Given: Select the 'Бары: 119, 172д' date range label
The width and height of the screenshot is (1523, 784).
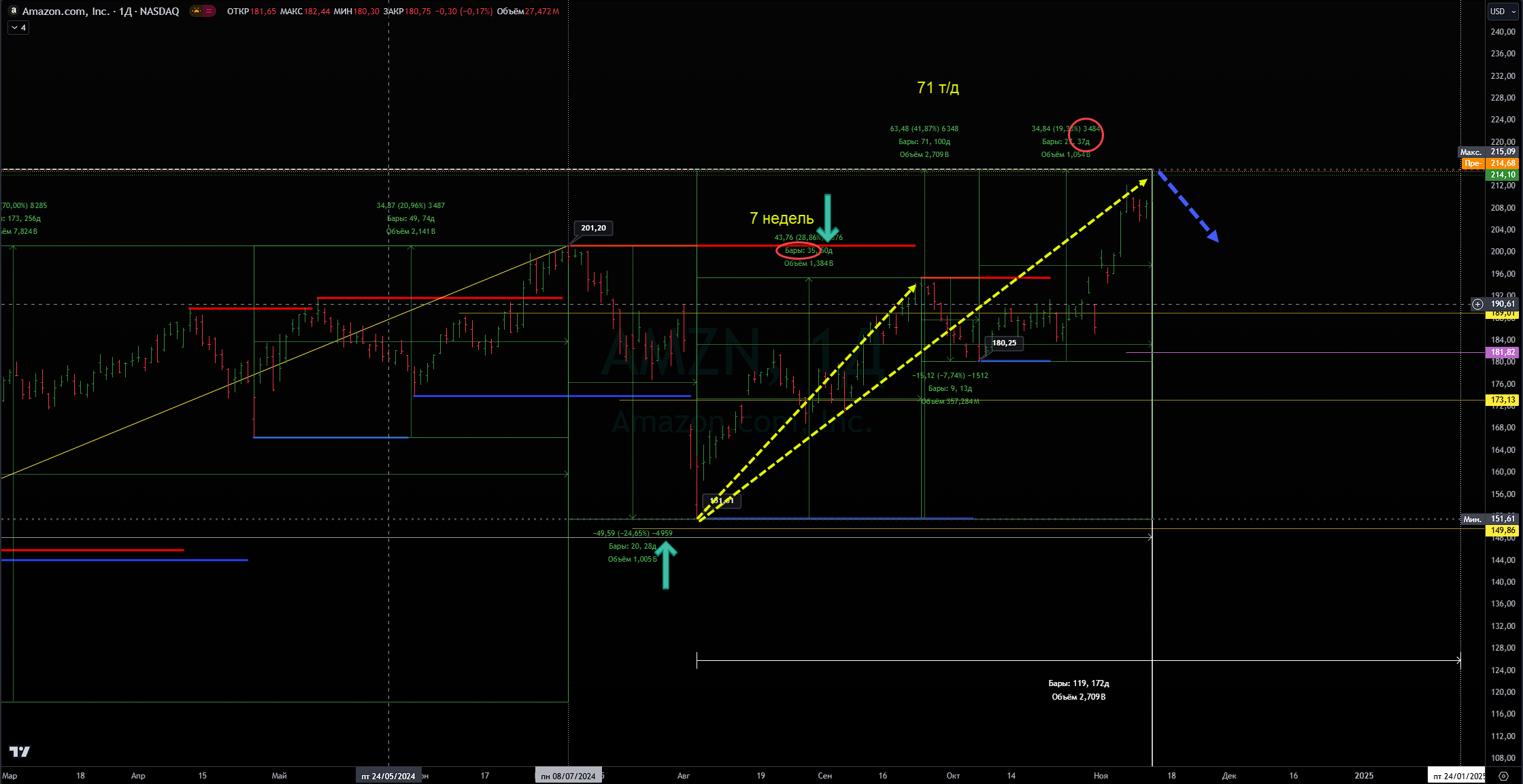Looking at the screenshot, I should coord(1079,683).
